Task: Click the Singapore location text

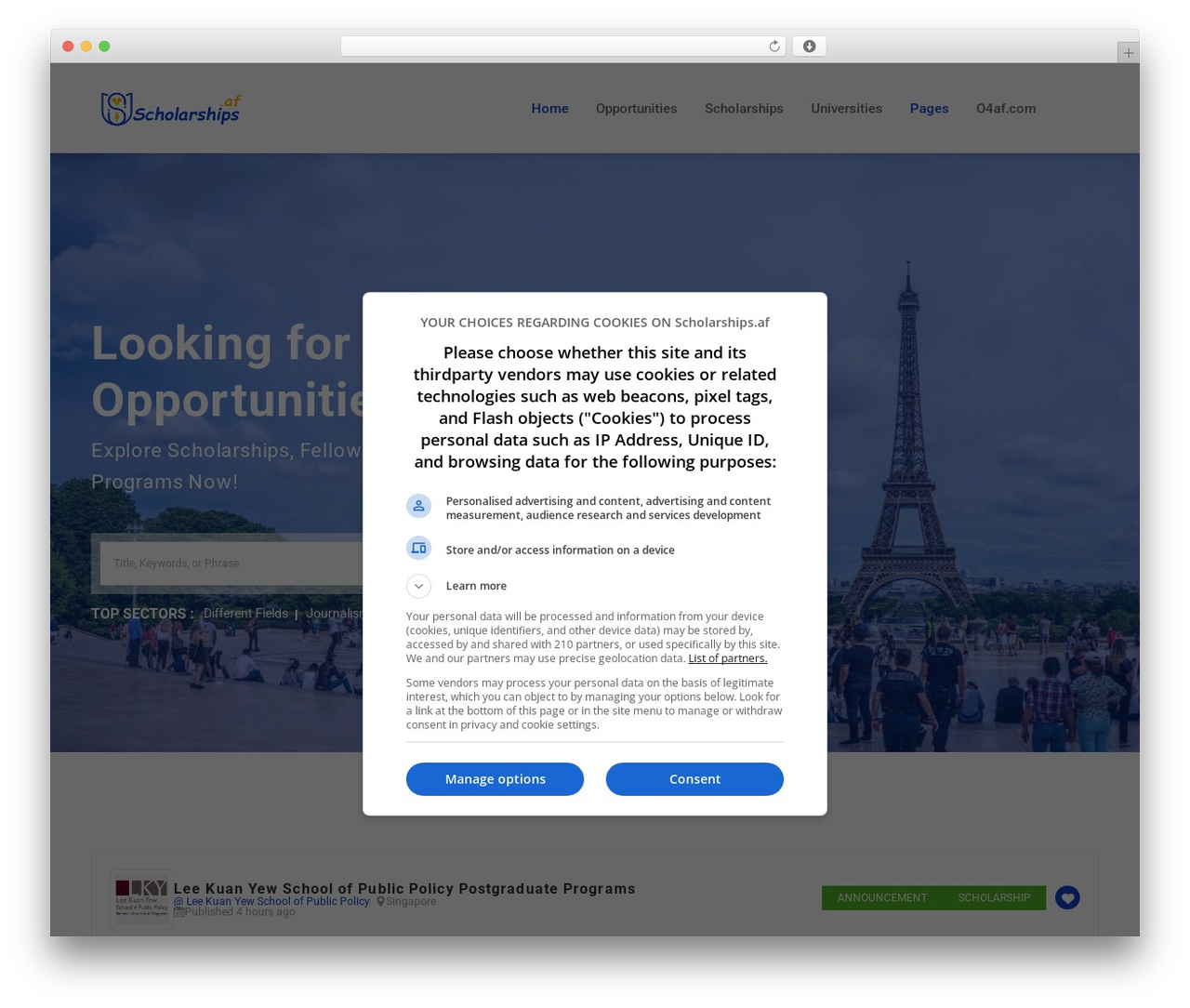Action: pos(411,901)
